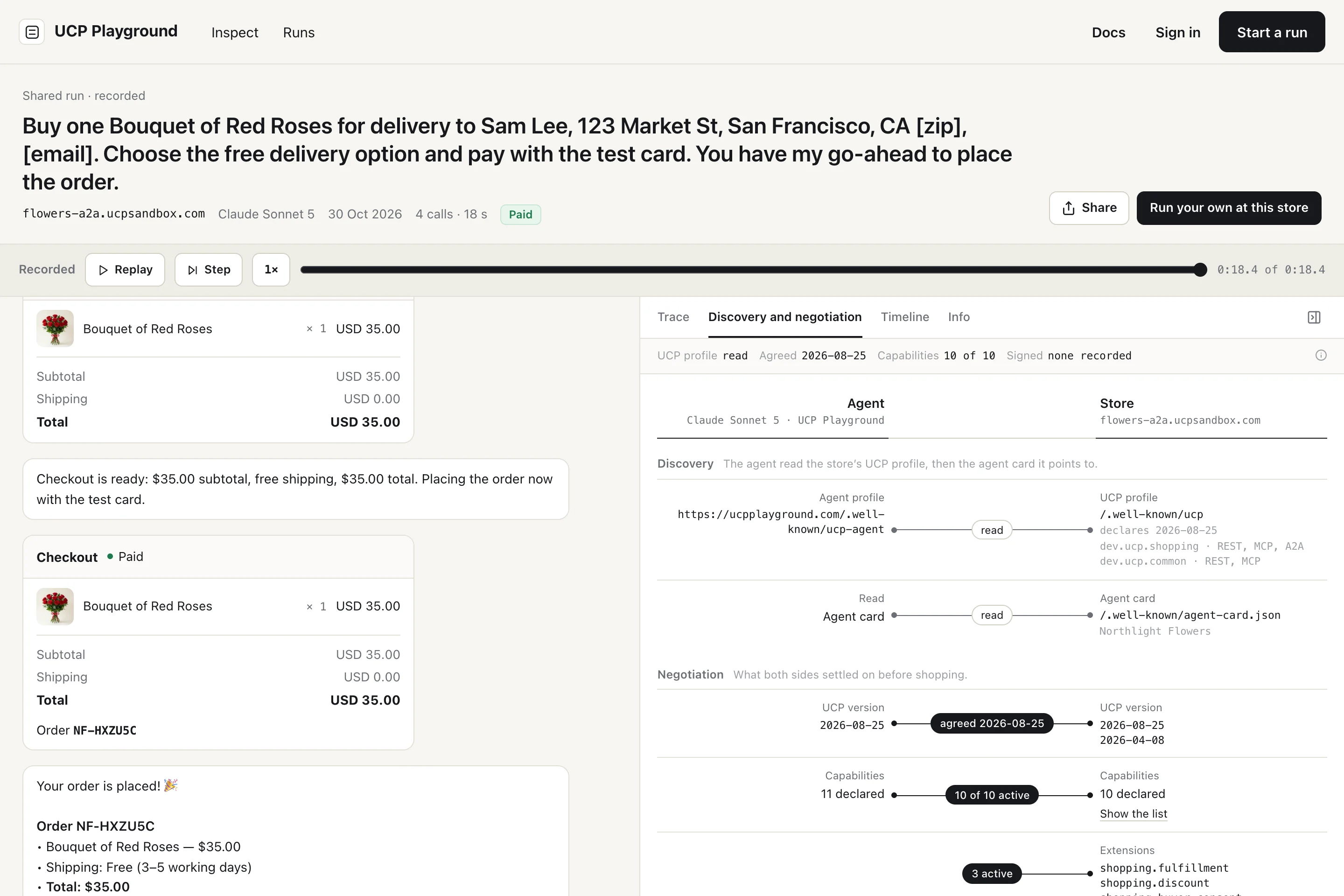Go to the Runs page
Screen dimensions: 1344x896
coord(299,33)
